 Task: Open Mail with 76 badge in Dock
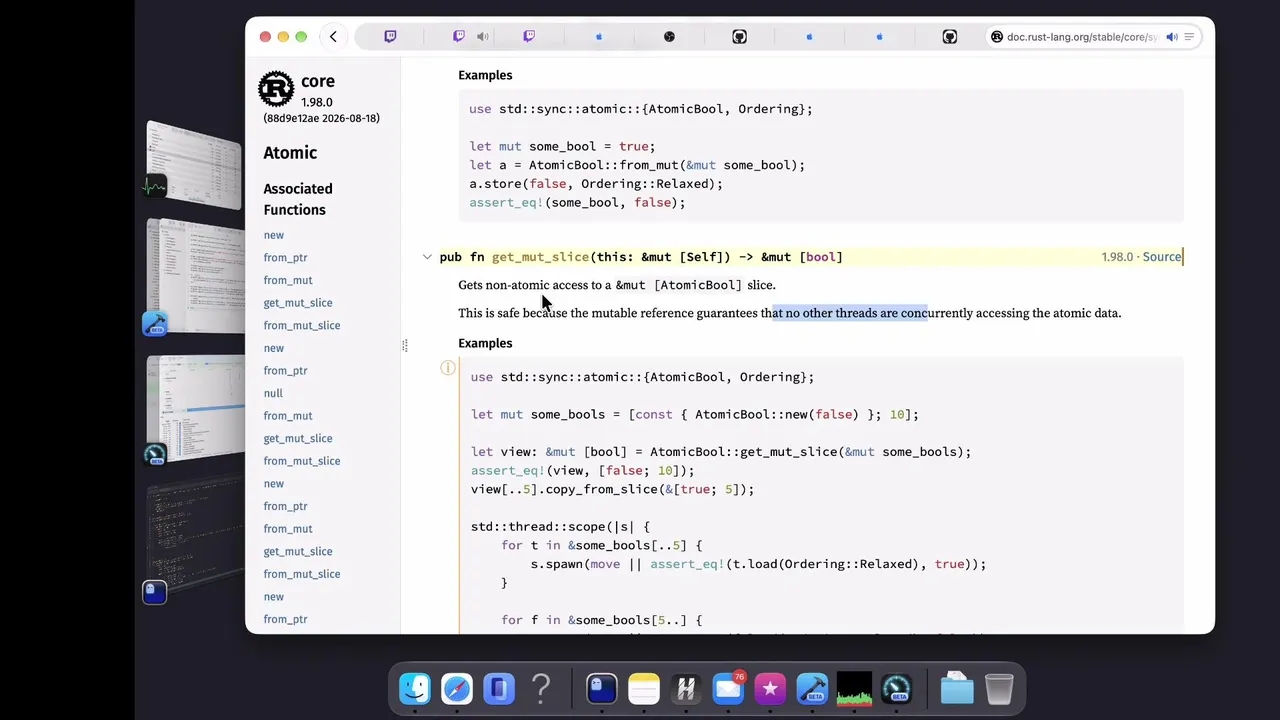point(728,688)
